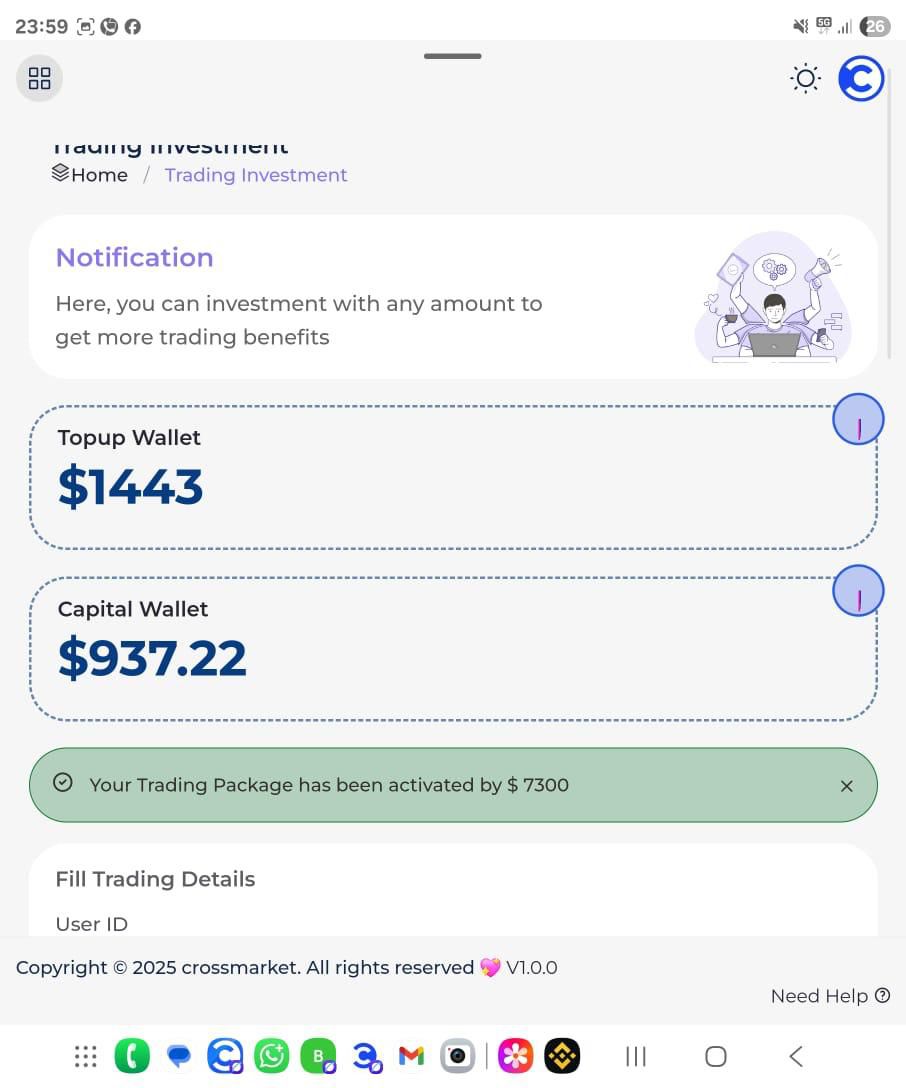Launch the Binance app icon
906x1088 pixels.
(x=562, y=1056)
